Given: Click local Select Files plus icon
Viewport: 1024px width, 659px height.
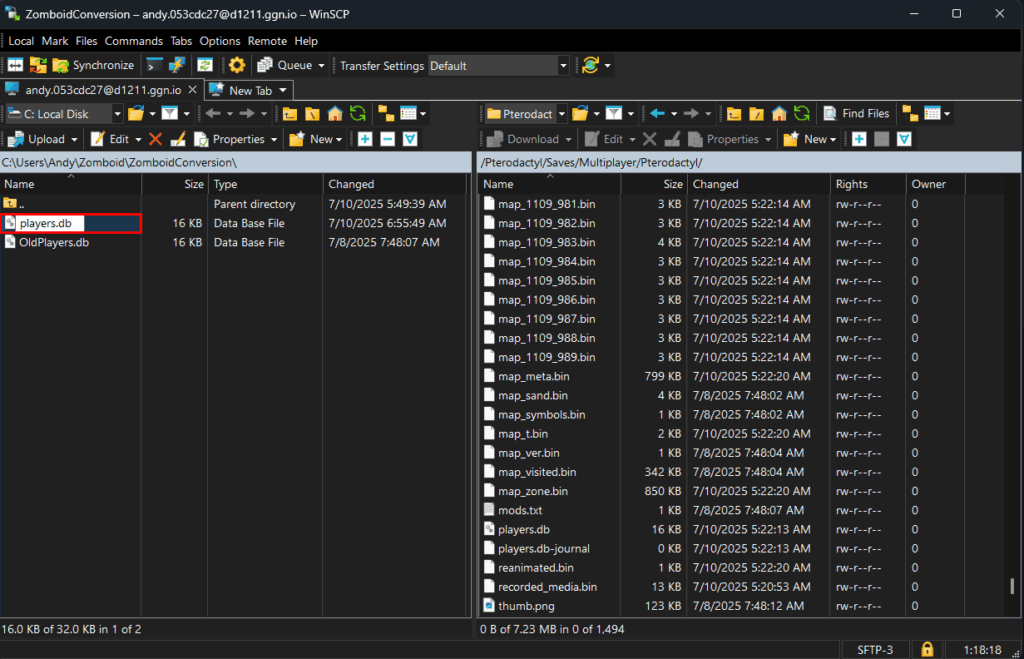Looking at the screenshot, I should point(365,139).
